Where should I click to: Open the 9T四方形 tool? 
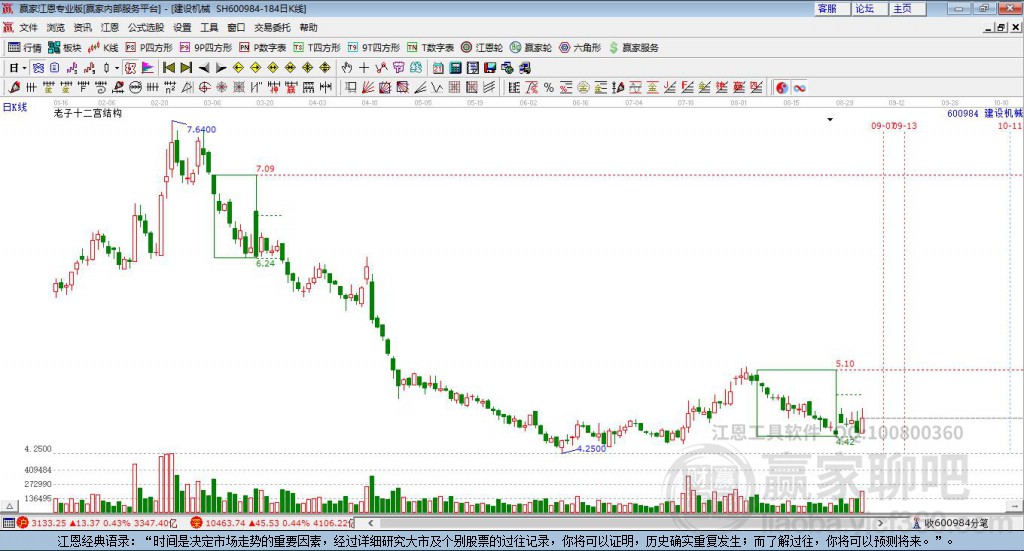pos(374,48)
